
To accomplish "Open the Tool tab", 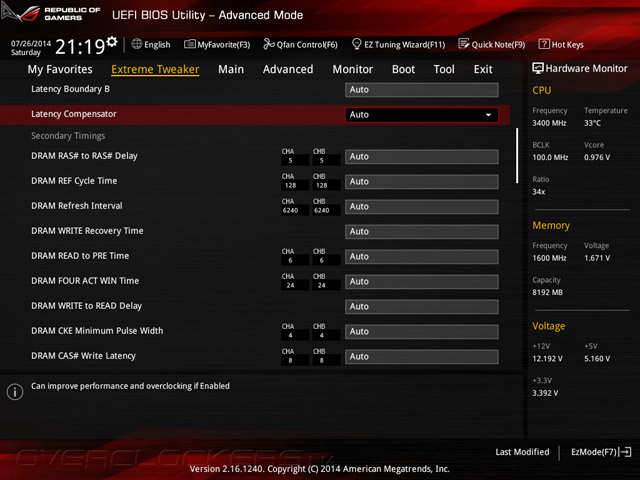I will [x=444, y=69].
